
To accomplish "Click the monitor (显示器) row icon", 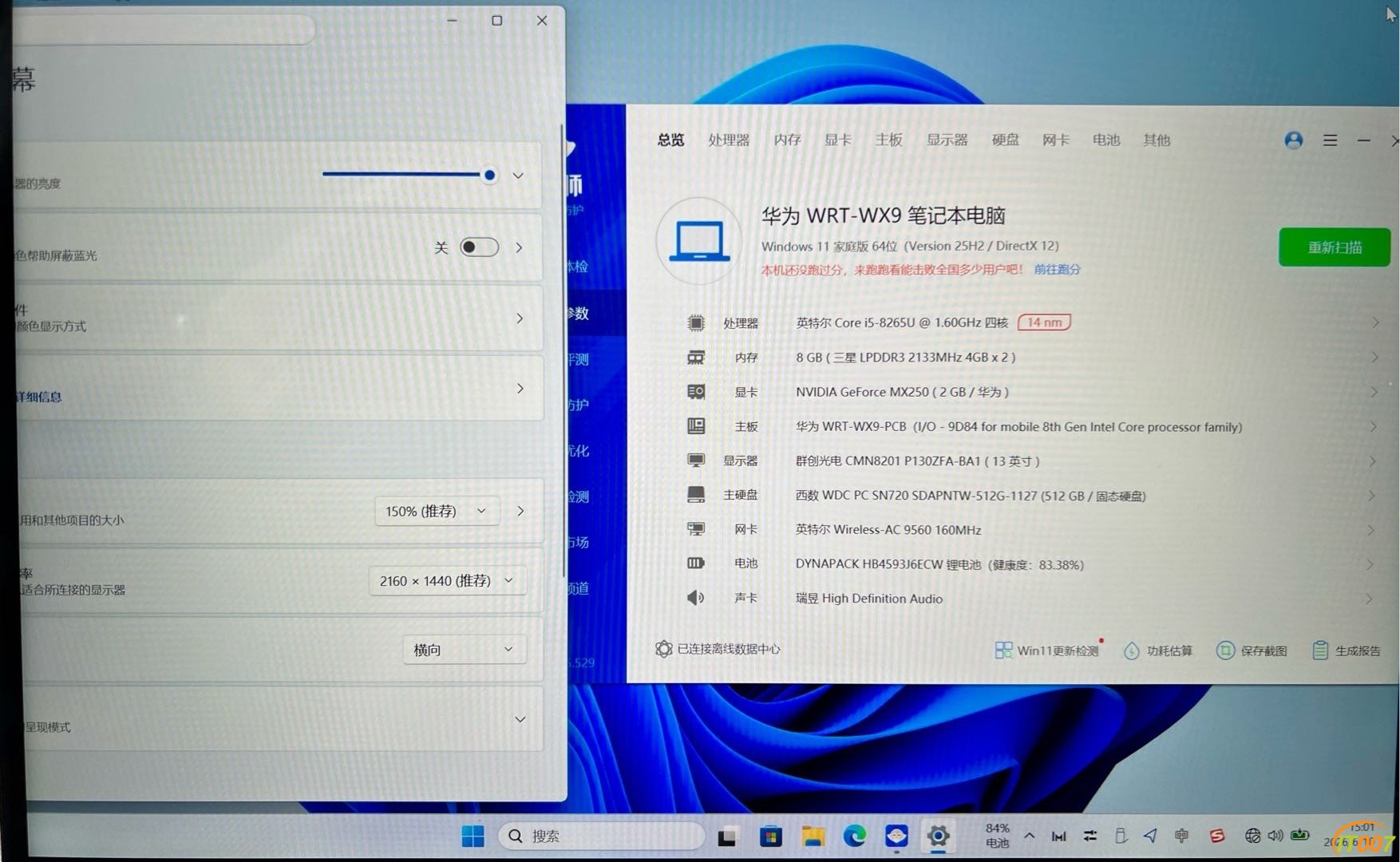I will point(696,461).
